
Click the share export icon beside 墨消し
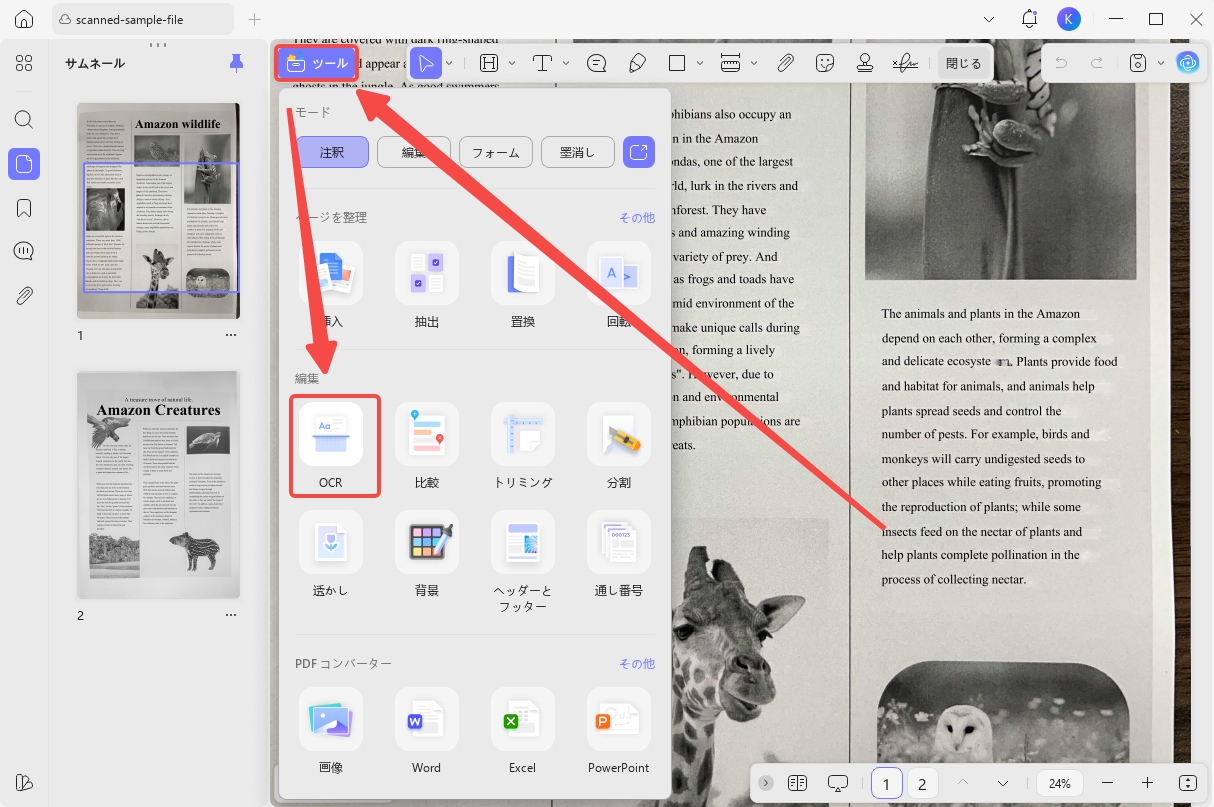[x=639, y=152]
